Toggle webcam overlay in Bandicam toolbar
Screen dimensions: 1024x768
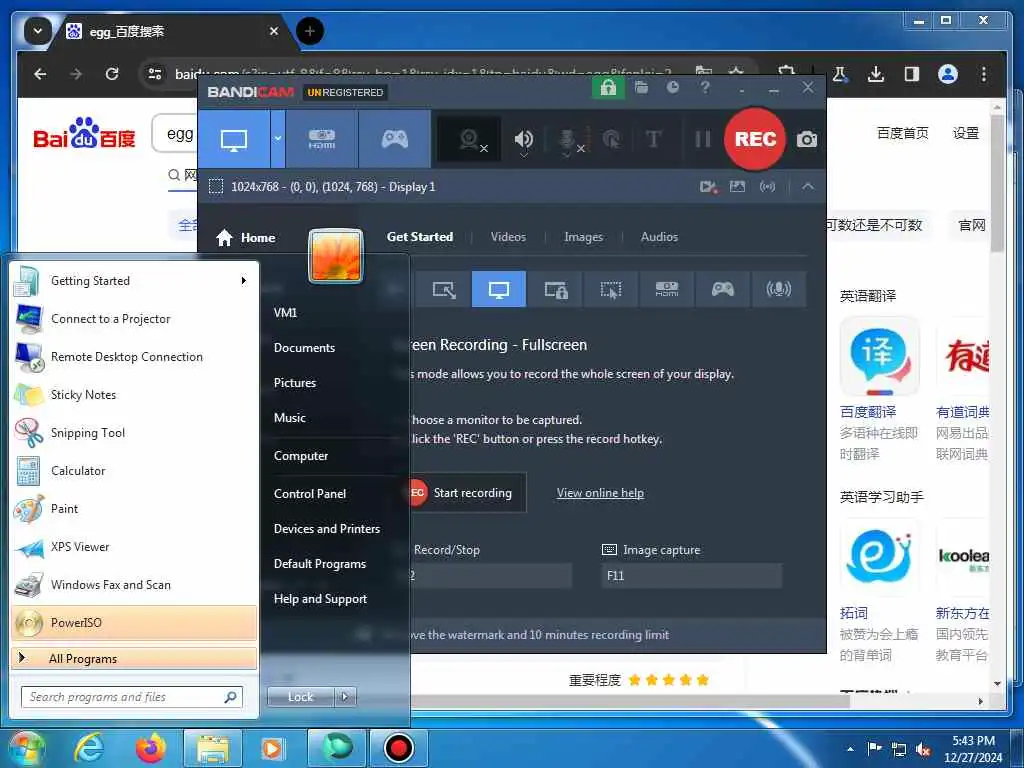pyautogui.click(x=470, y=139)
